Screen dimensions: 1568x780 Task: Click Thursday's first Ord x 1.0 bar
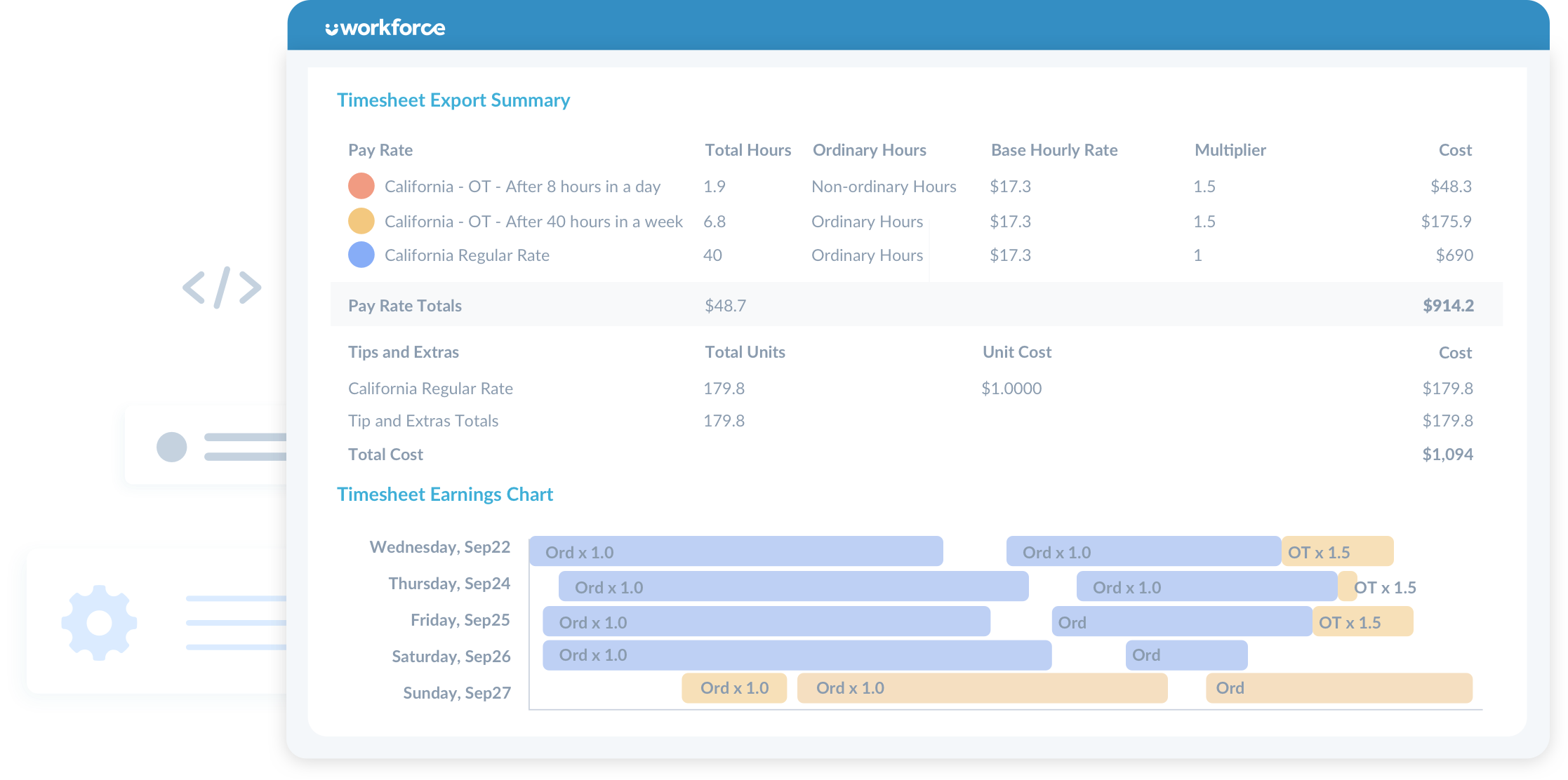coord(793,587)
